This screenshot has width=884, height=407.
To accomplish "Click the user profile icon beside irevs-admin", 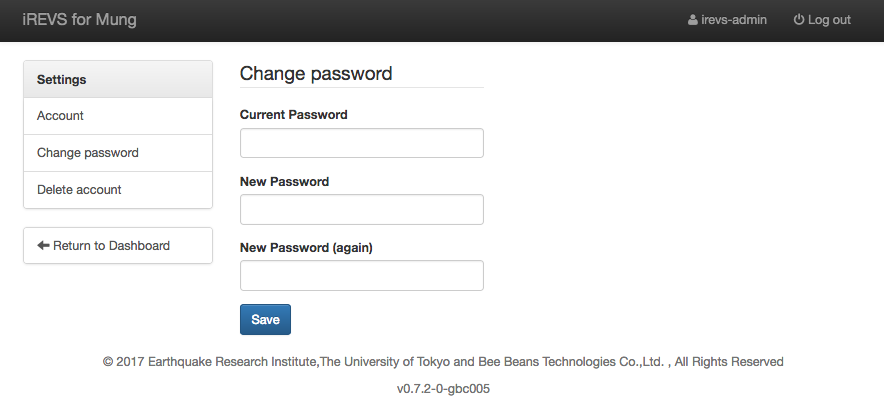I will 693,20.
